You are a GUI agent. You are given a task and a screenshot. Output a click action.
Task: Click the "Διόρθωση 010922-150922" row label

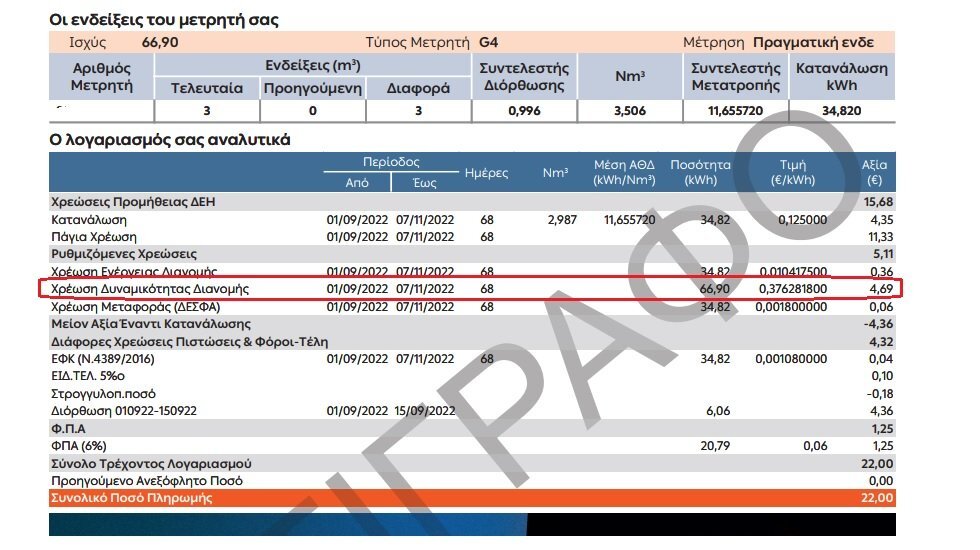click(124, 411)
